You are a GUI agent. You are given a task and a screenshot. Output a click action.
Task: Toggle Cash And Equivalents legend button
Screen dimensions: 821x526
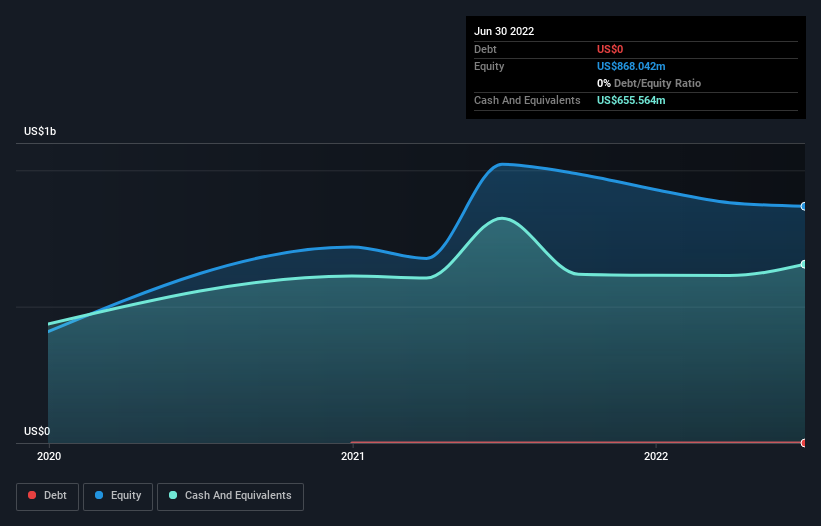[230, 496]
